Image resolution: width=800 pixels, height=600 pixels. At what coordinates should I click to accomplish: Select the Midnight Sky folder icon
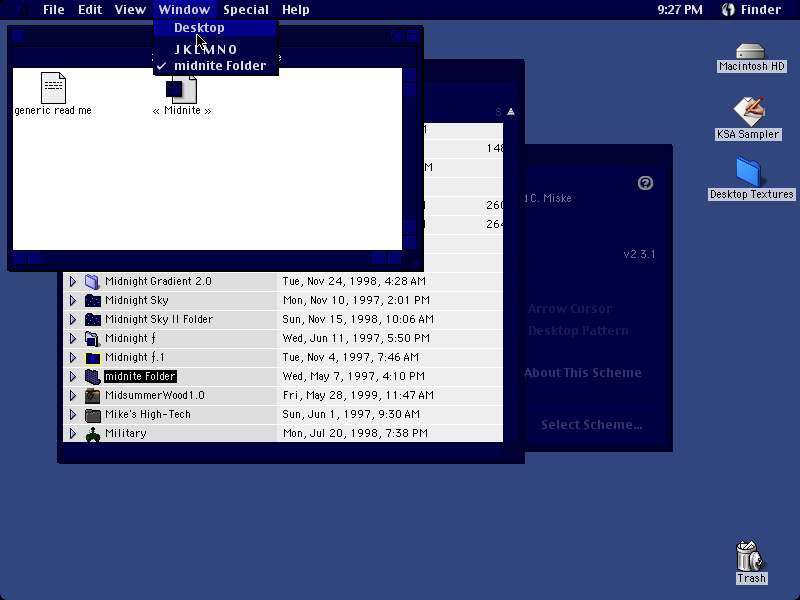click(x=92, y=301)
